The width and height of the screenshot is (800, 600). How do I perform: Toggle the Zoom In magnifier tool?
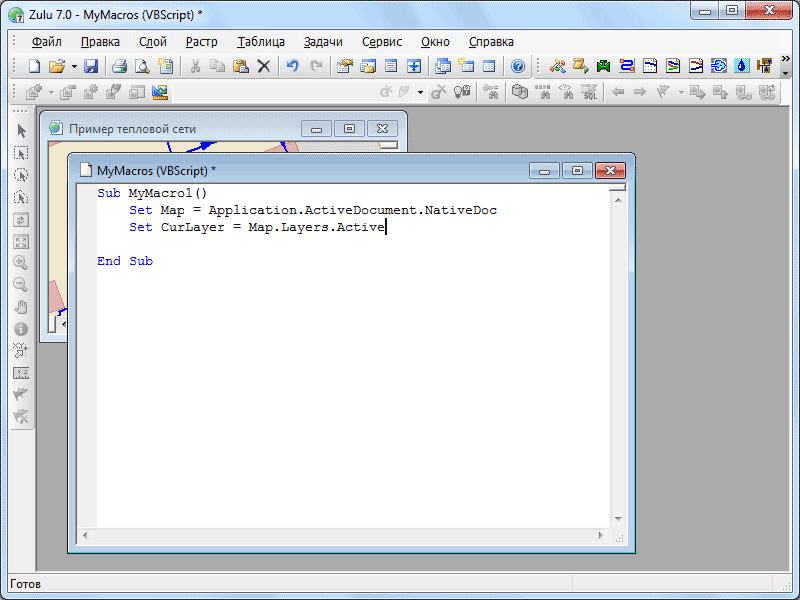click(21, 263)
